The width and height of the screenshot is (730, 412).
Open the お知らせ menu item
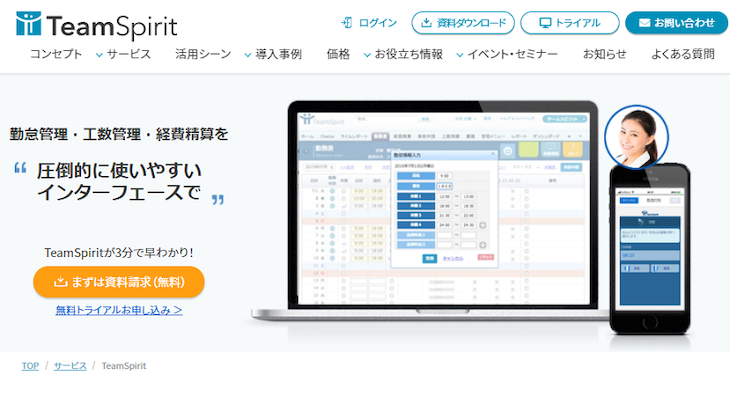pyautogui.click(x=605, y=54)
